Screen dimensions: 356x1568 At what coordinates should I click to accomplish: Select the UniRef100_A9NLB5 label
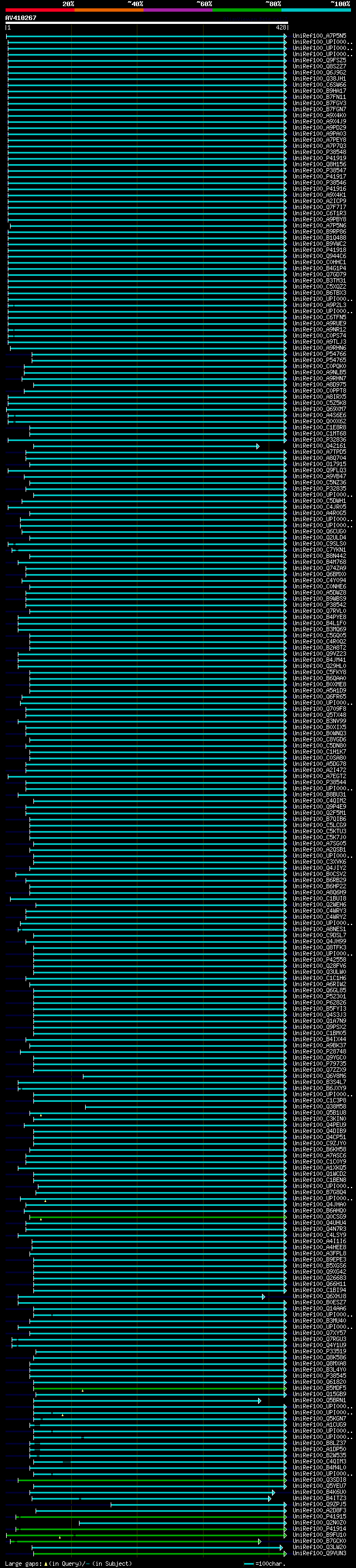click(319, 373)
